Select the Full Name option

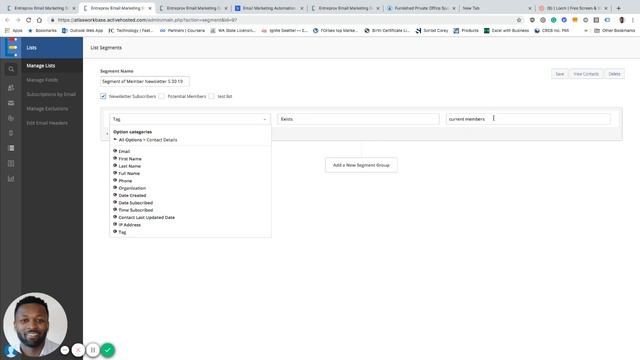tap(129, 173)
